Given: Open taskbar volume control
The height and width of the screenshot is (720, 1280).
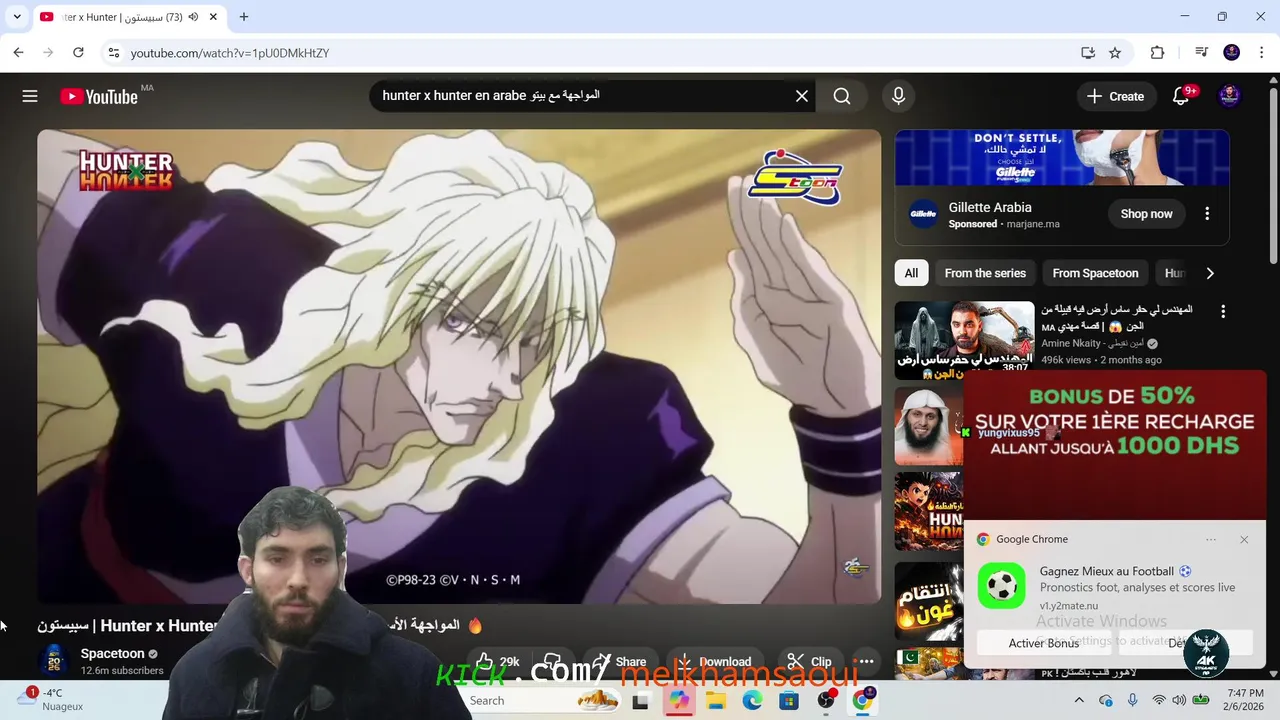Looking at the screenshot, I should (1180, 700).
